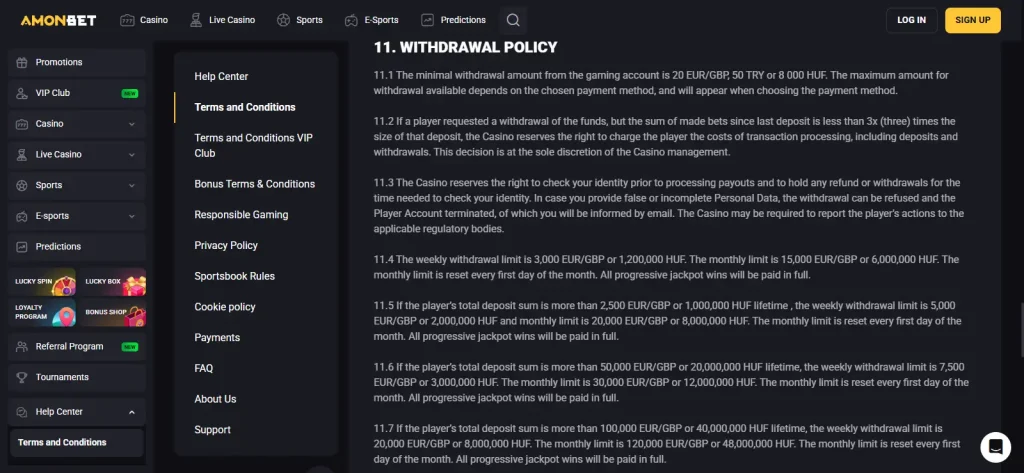This screenshot has width=1024, height=473.
Task: Click the Predictions chart icon in sidebar
Action: click(22, 246)
